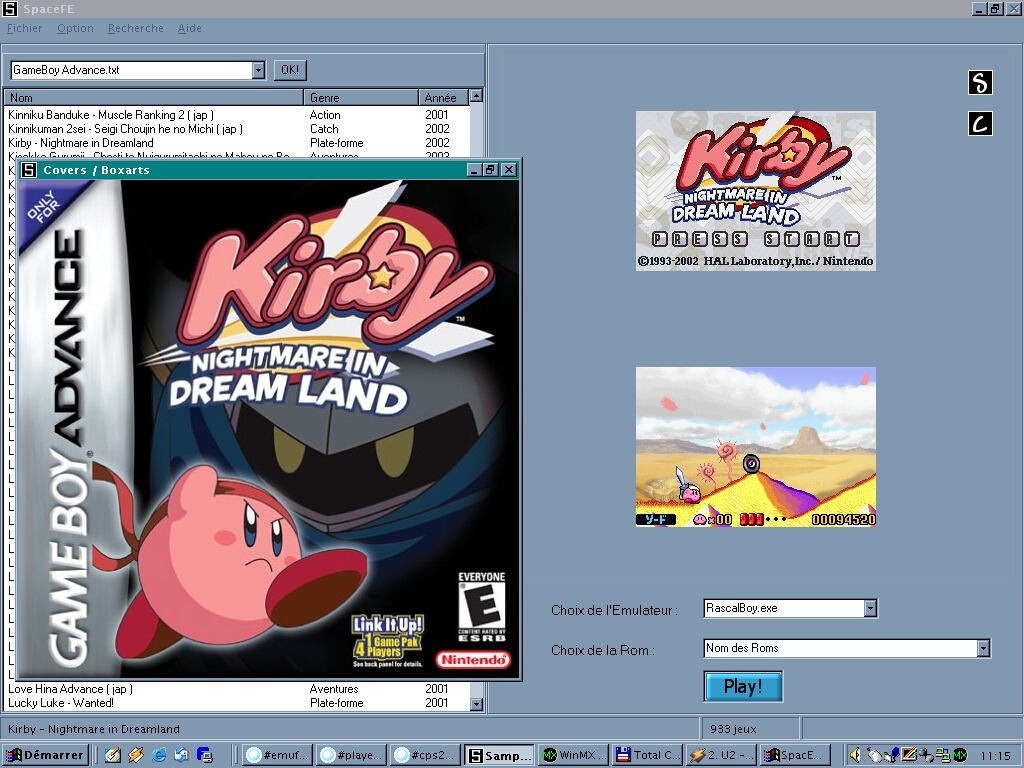Click game list scrollbar down arrow
1024x768 pixels.
tap(476, 704)
